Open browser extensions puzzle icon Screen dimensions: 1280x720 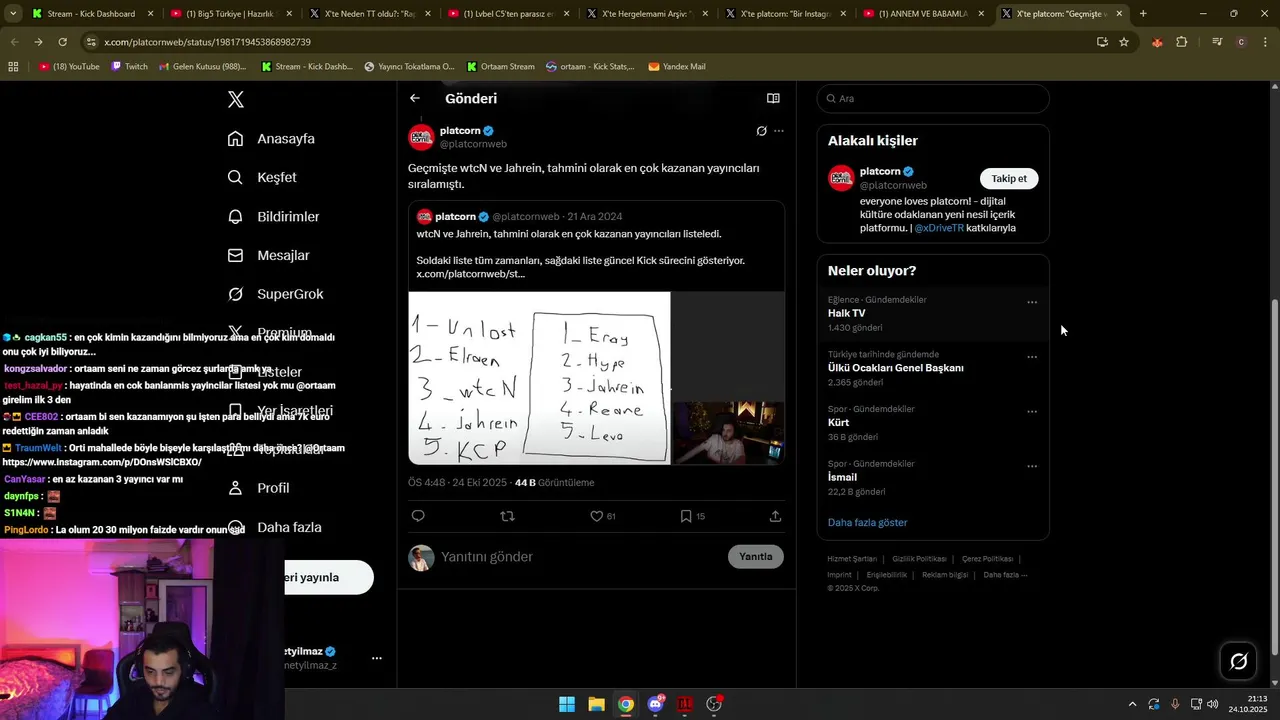[1182, 42]
